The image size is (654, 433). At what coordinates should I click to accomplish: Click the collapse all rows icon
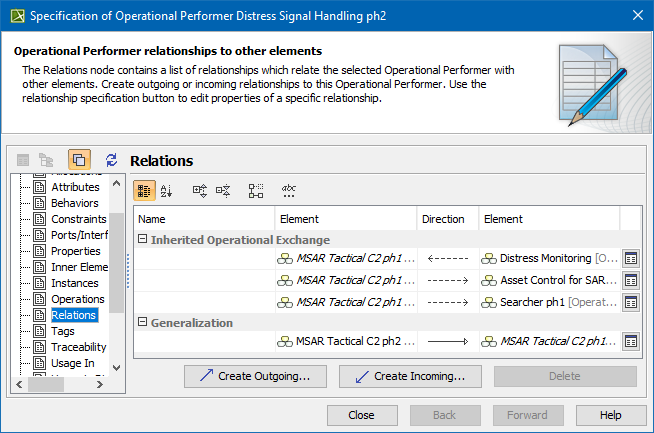pyautogui.click(x=224, y=190)
